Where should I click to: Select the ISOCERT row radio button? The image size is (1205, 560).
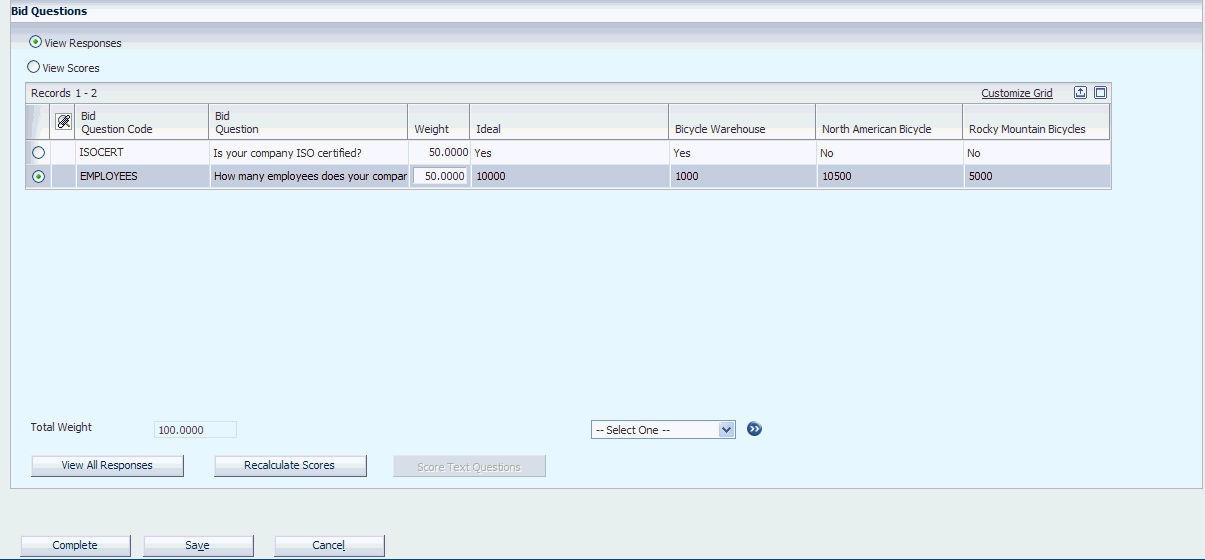tap(39, 153)
